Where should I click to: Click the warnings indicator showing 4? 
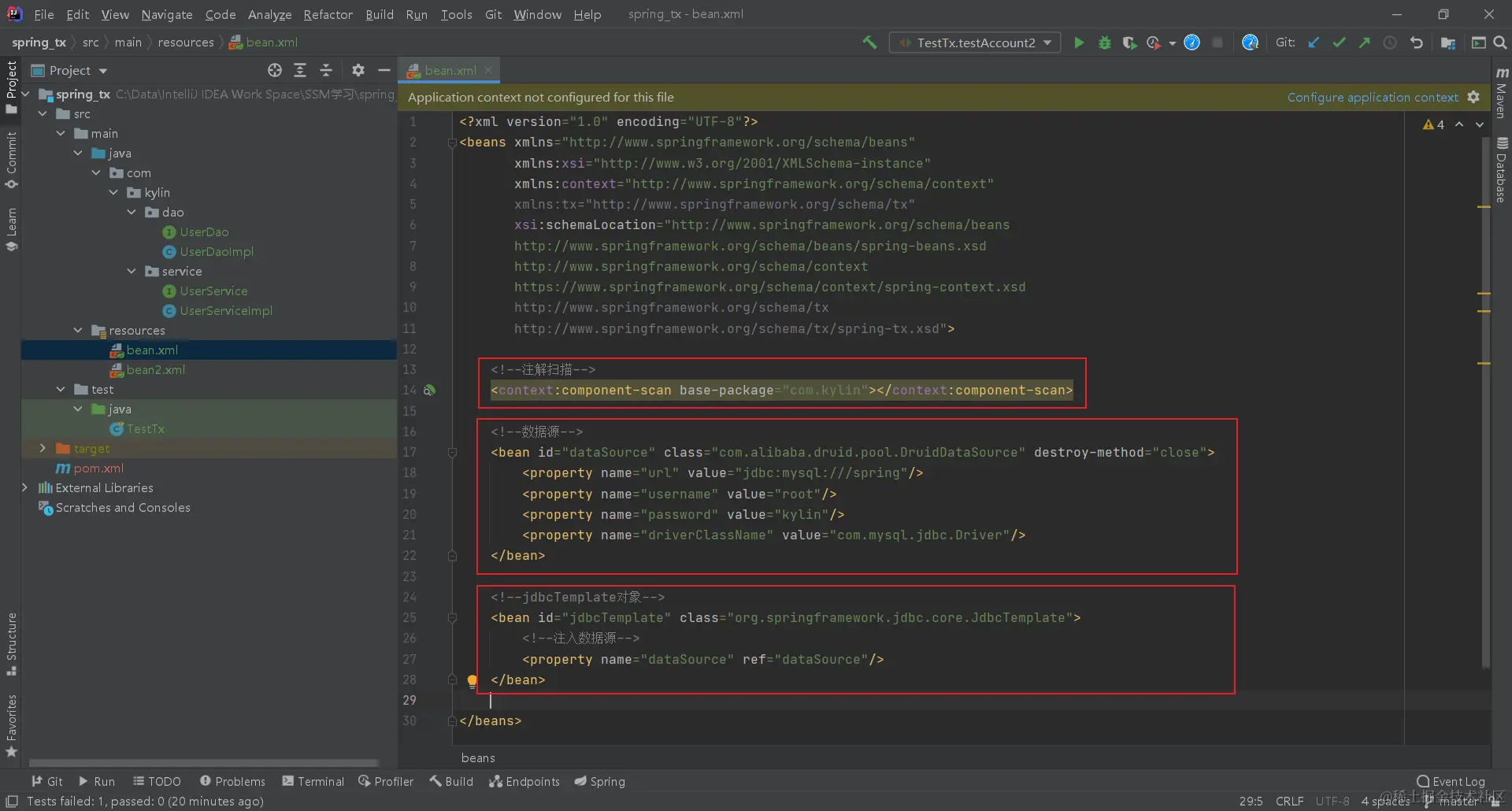click(x=1433, y=124)
